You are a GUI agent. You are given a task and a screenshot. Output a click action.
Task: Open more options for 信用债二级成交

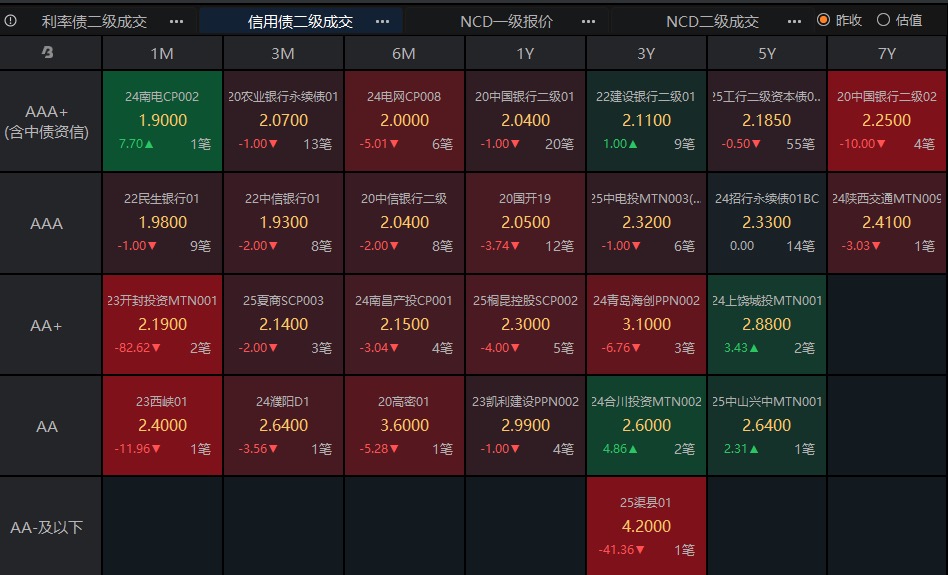coord(382,22)
